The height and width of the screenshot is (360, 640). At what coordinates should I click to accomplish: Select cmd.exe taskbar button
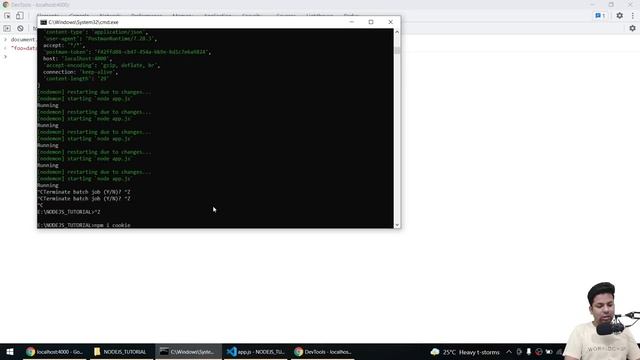(188, 351)
